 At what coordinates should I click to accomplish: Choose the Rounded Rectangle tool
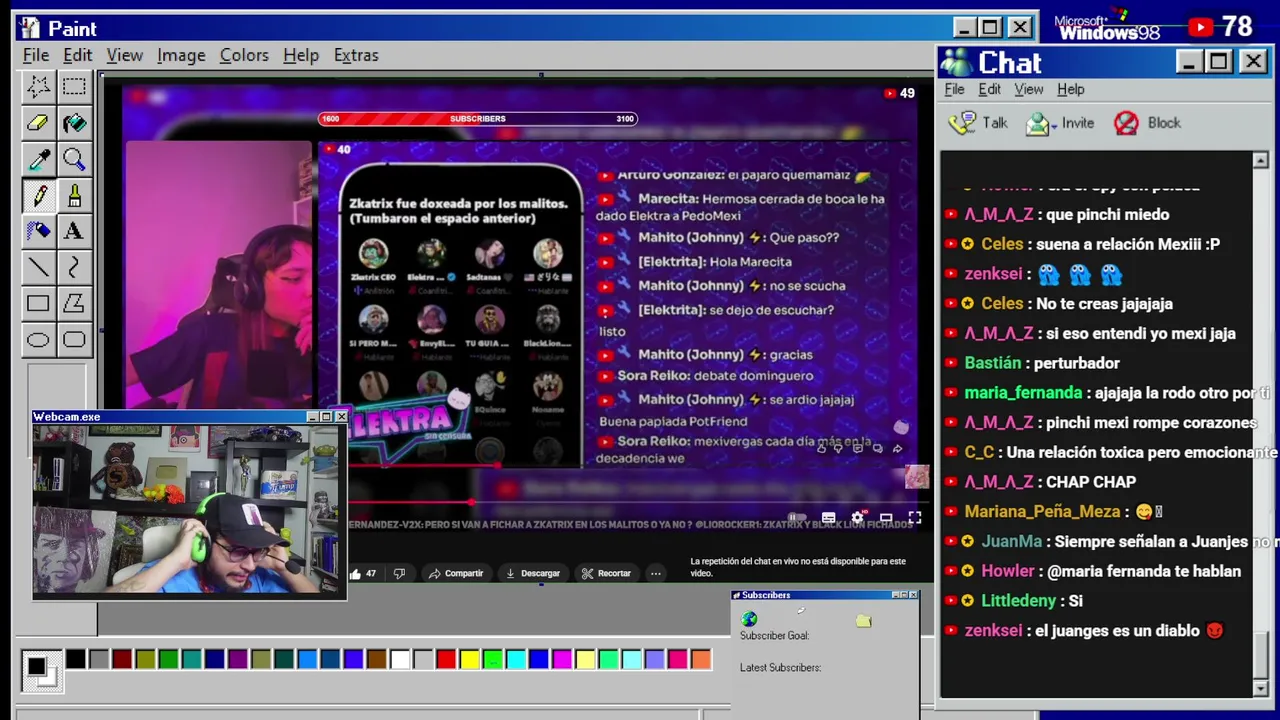[74, 339]
